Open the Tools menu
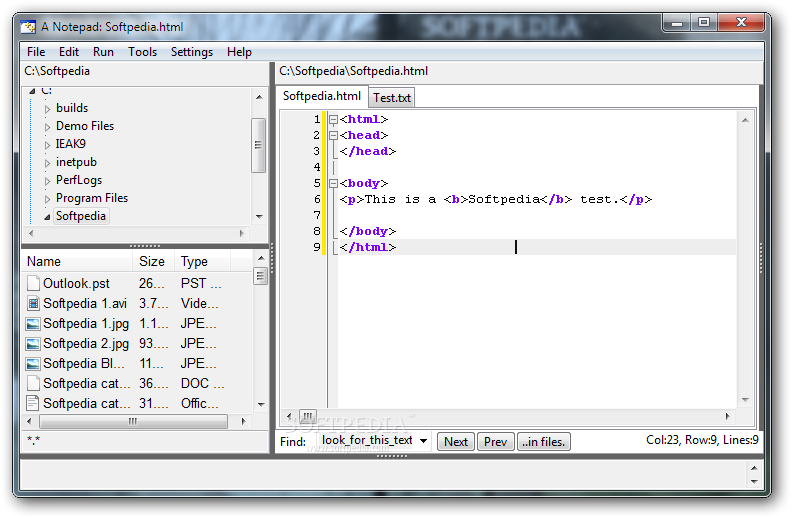The width and height of the screenshot is (792, 518). click(x=142, y=51)
